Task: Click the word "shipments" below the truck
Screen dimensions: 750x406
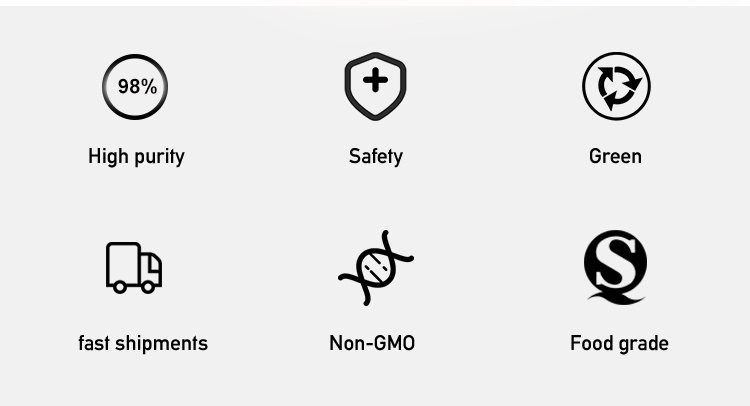Action: [162, 343]
